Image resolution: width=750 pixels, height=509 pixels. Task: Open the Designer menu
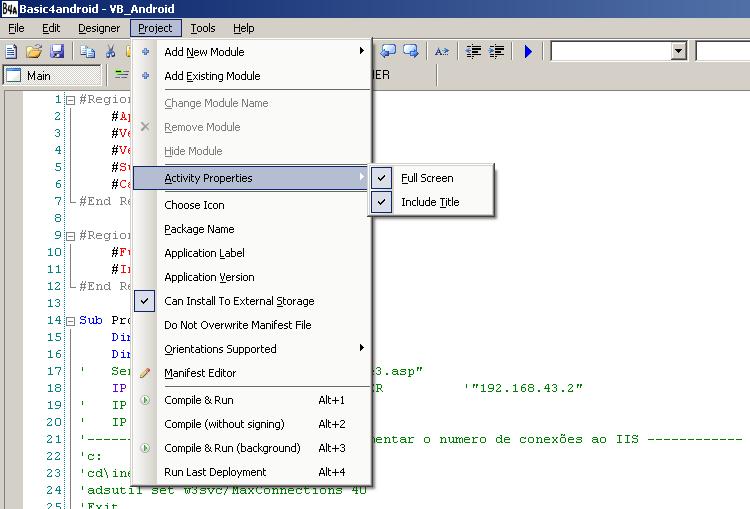[99, 28]
